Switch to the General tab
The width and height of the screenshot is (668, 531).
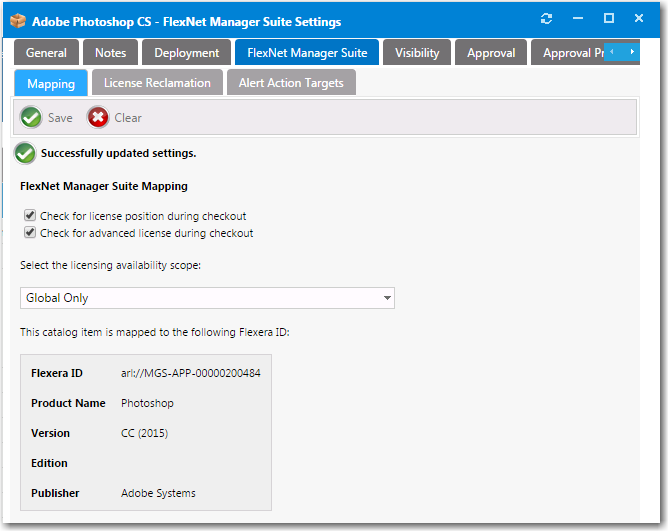coord(46,53)
